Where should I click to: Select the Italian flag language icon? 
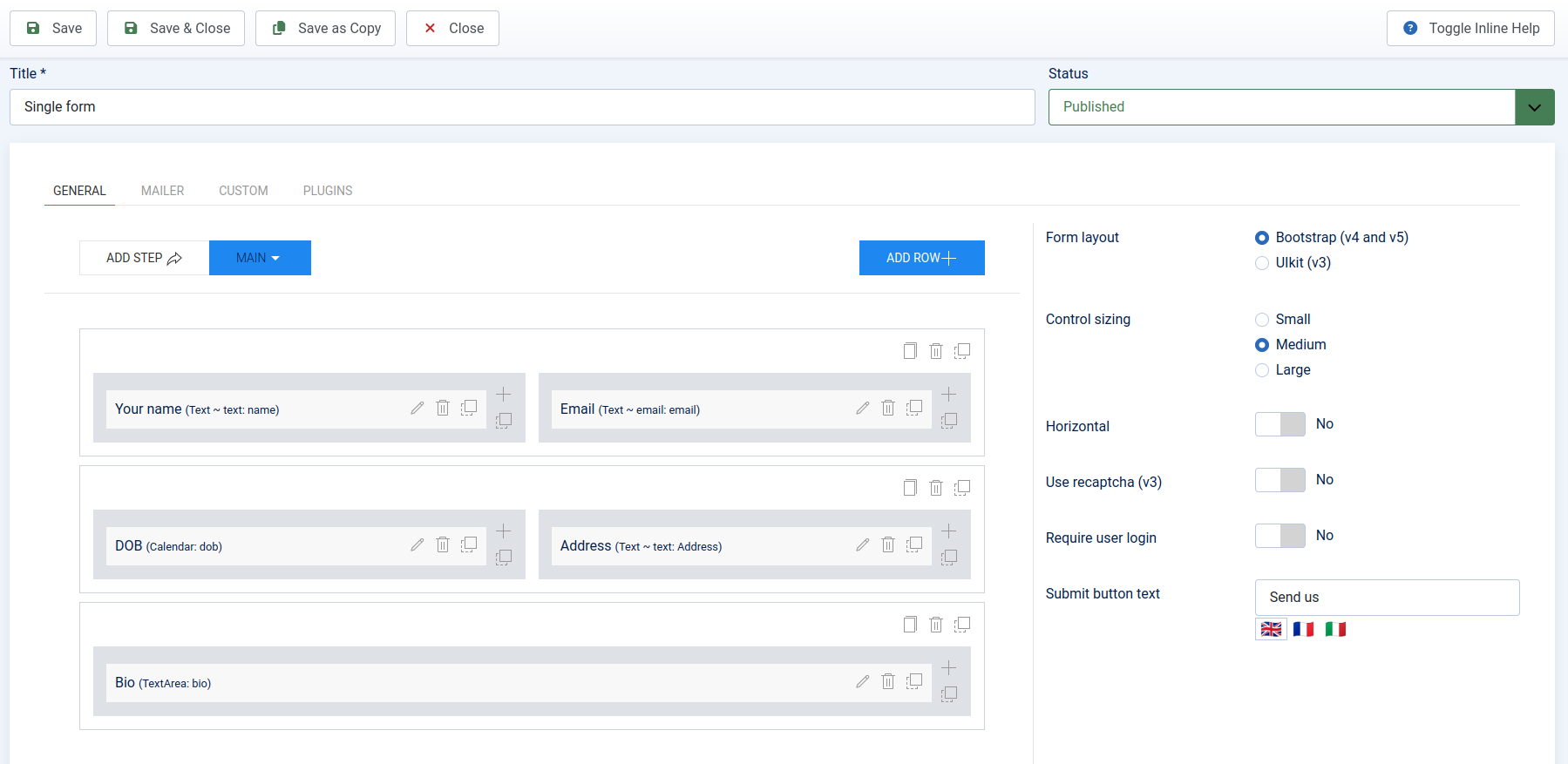[x=1335, y=629]
